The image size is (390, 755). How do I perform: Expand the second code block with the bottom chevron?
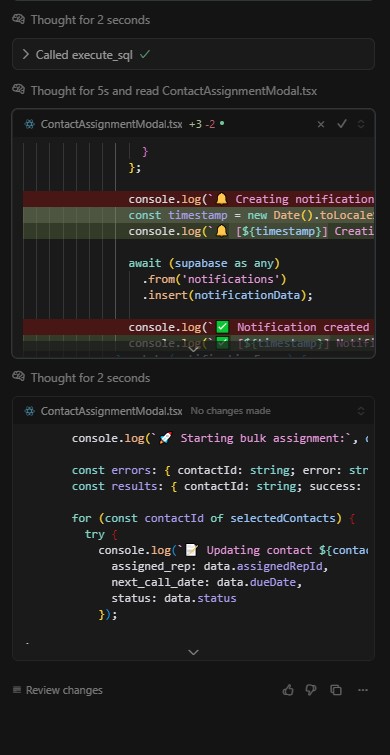click(x=194, y=652)
